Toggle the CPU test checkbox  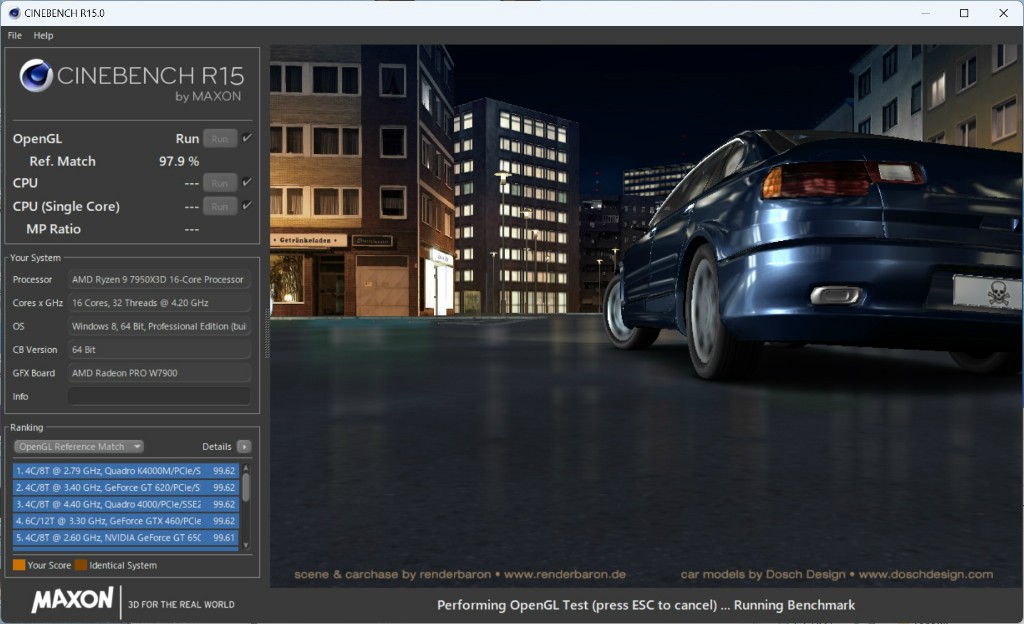point(247,182)
